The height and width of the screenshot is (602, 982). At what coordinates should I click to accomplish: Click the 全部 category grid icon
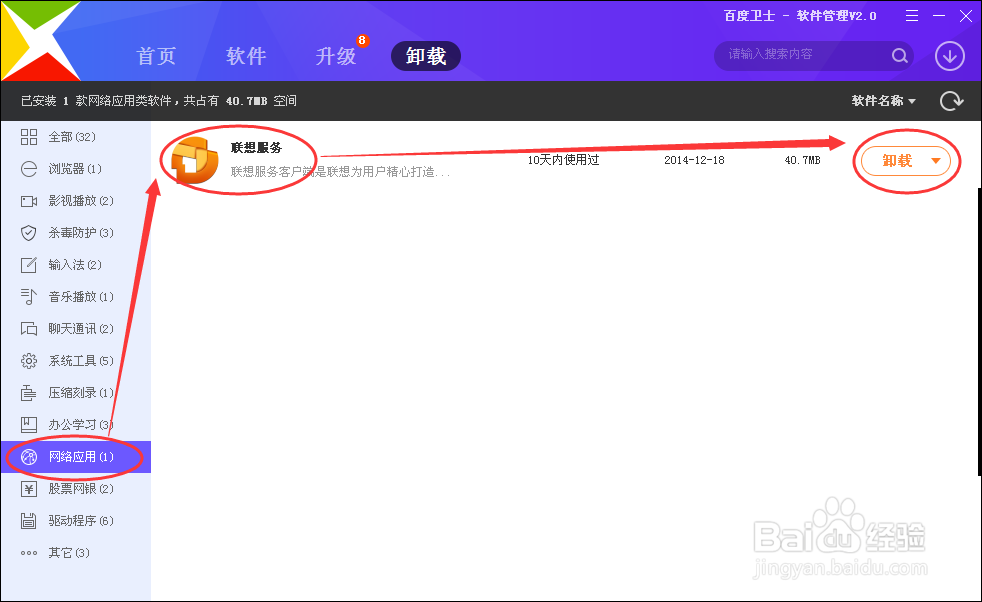[x=29, y=137]
